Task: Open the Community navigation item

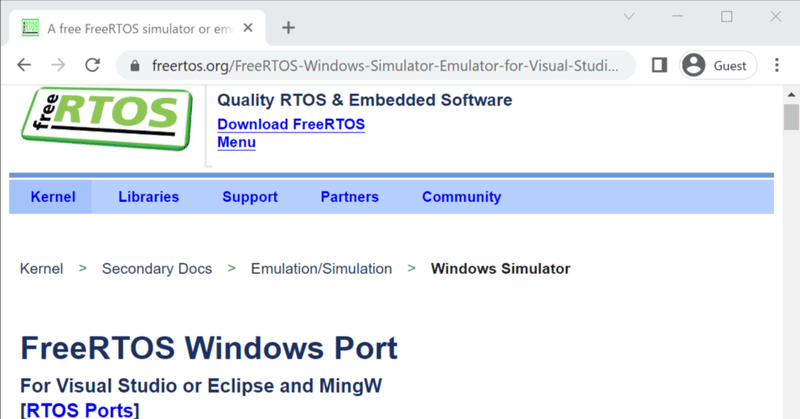Action: (461, 197)
